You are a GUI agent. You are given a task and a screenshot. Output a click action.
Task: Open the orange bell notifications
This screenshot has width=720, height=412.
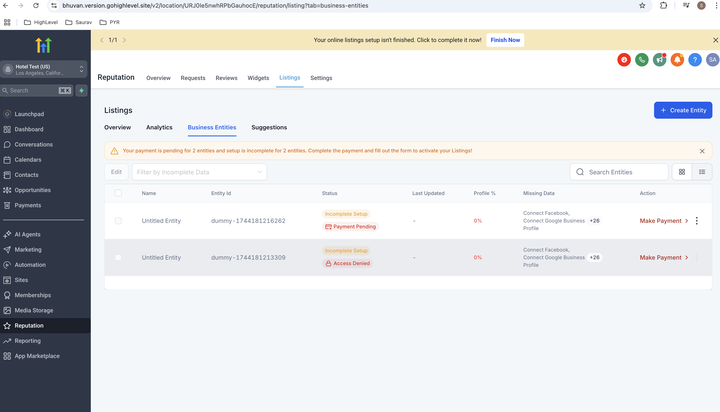click(x=677, y=60)
